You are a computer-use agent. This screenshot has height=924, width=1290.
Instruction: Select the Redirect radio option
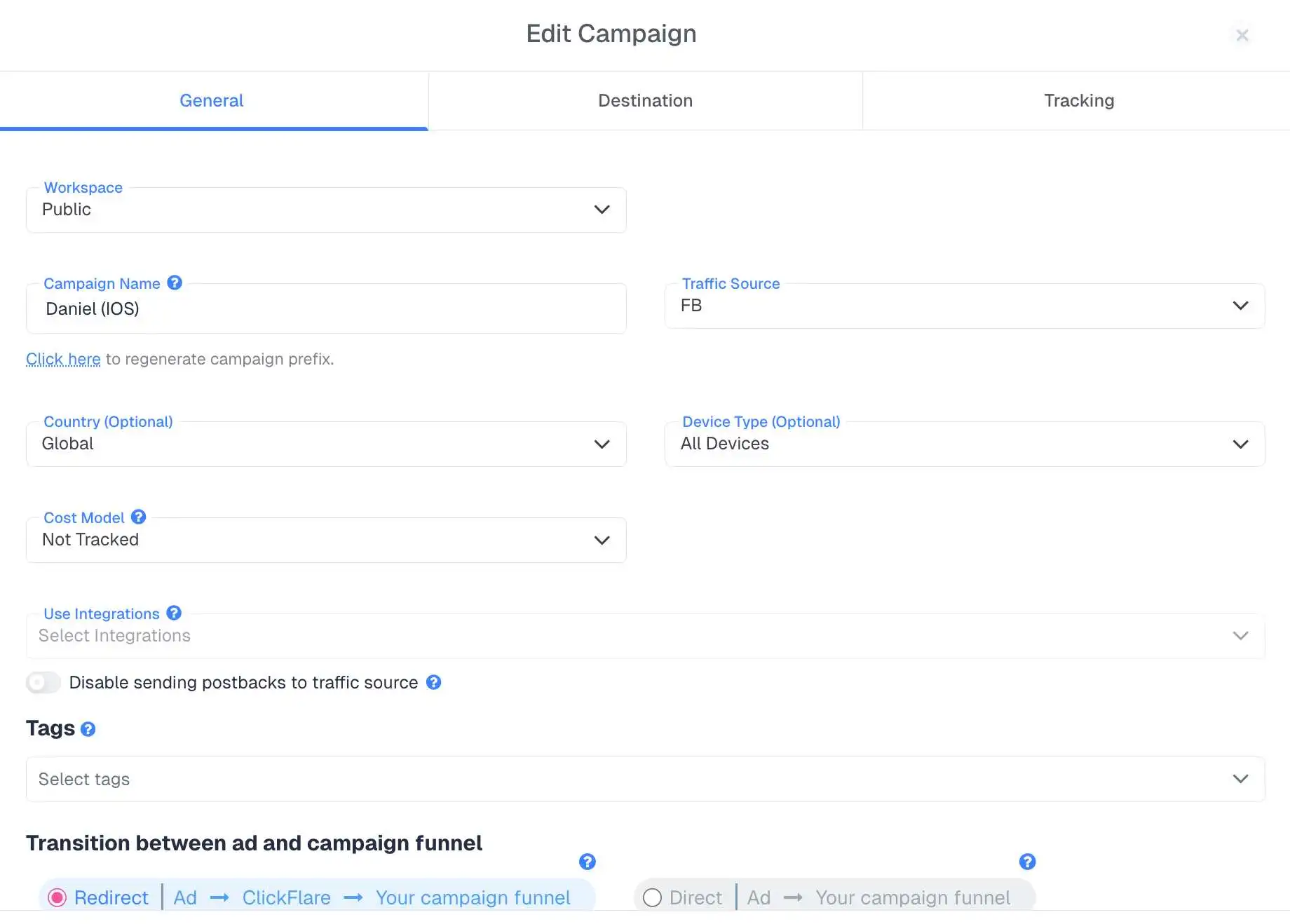click(x=57, y=897)
